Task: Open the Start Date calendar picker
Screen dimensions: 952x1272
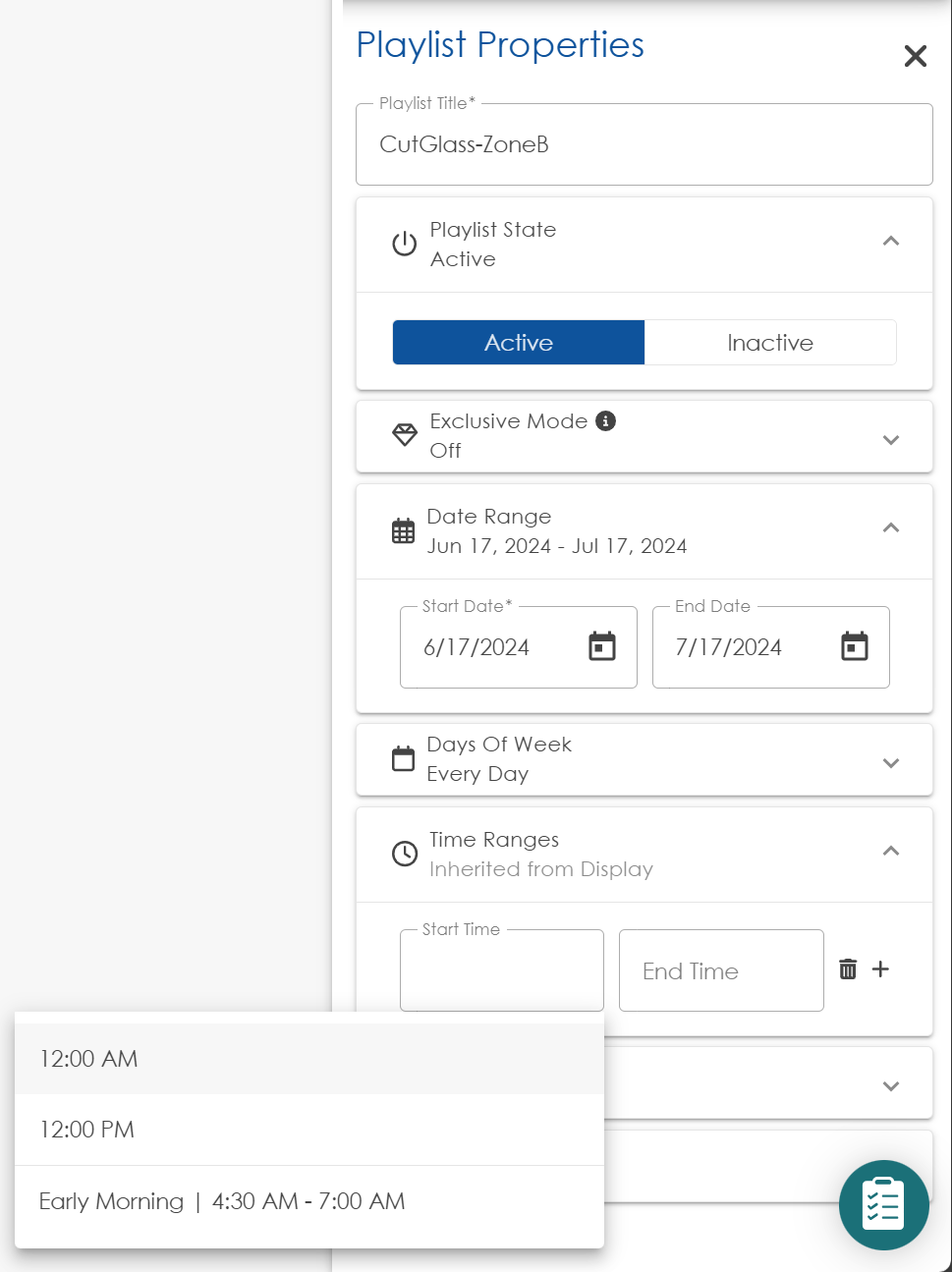Action: pyautogui.click(x=602, y=646)
